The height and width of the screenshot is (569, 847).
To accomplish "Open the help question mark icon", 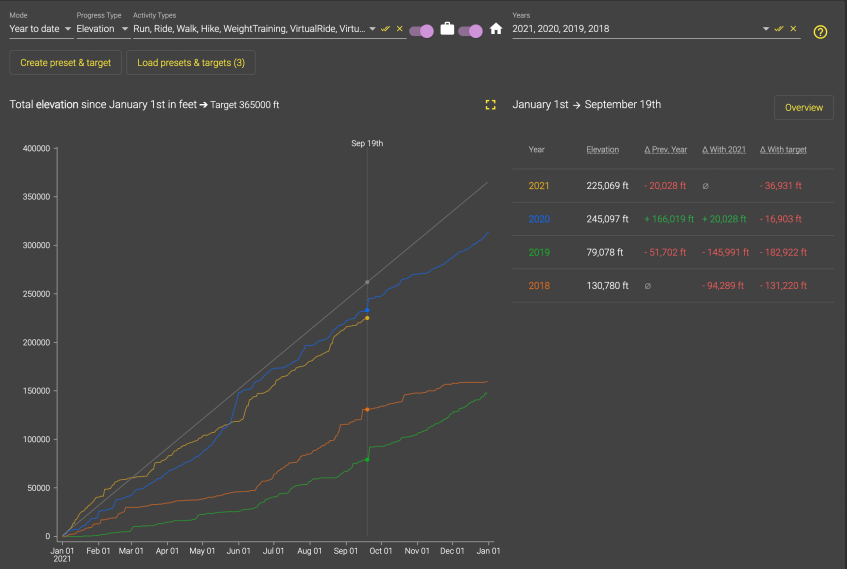I will [x=820, y=31].
